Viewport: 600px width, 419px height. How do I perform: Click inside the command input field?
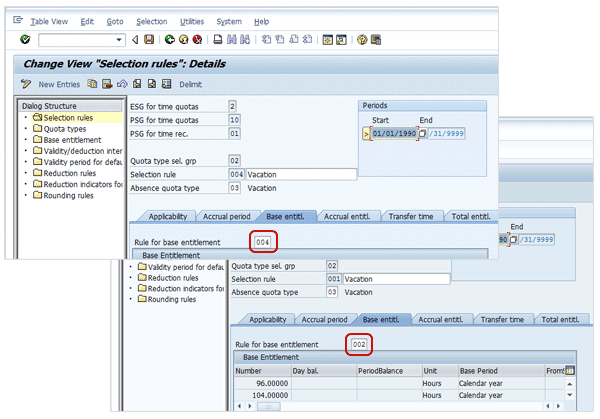click(77, 40)
